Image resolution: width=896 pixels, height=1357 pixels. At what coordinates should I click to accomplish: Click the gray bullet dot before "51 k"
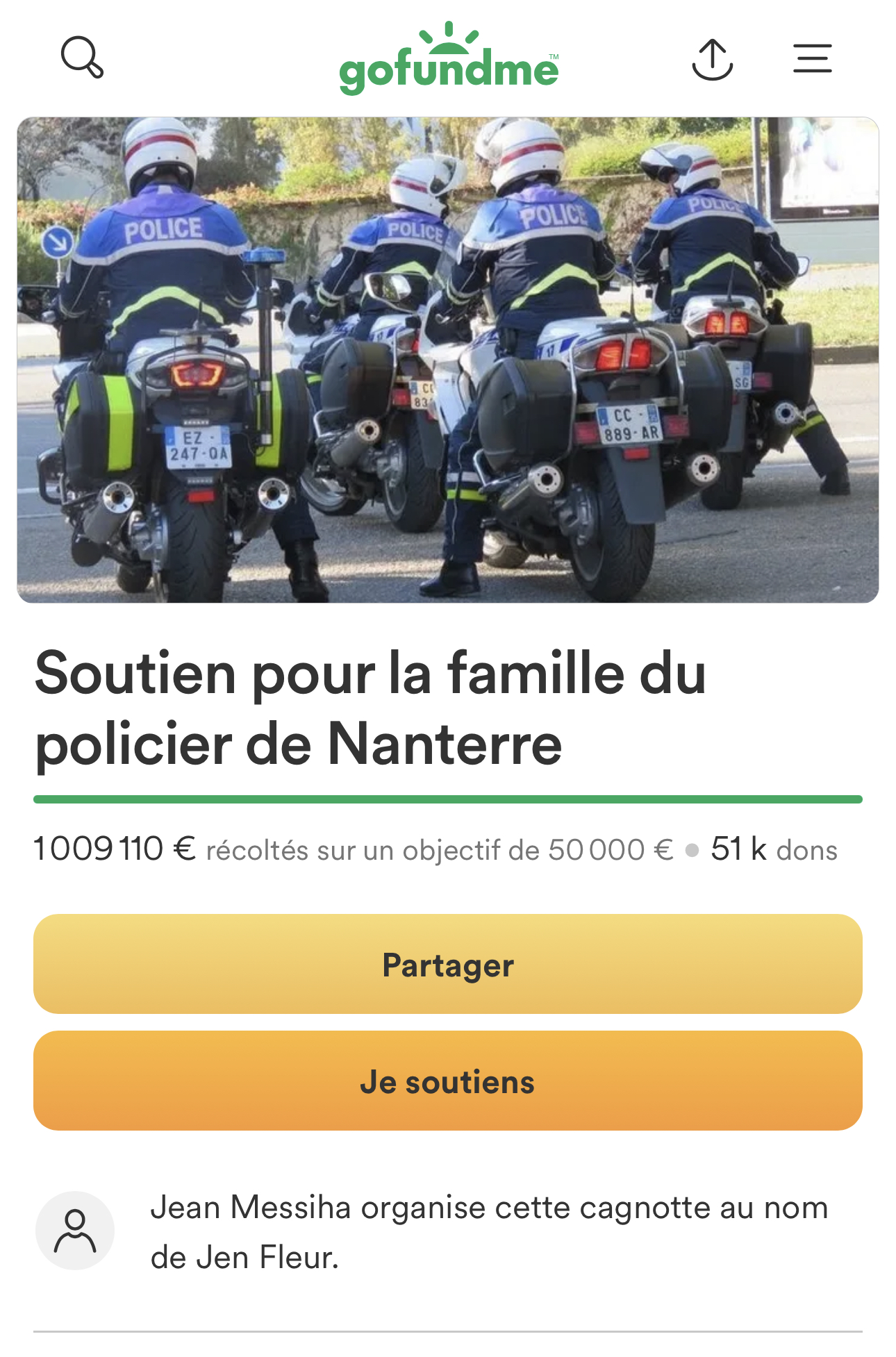coord(692,850)
